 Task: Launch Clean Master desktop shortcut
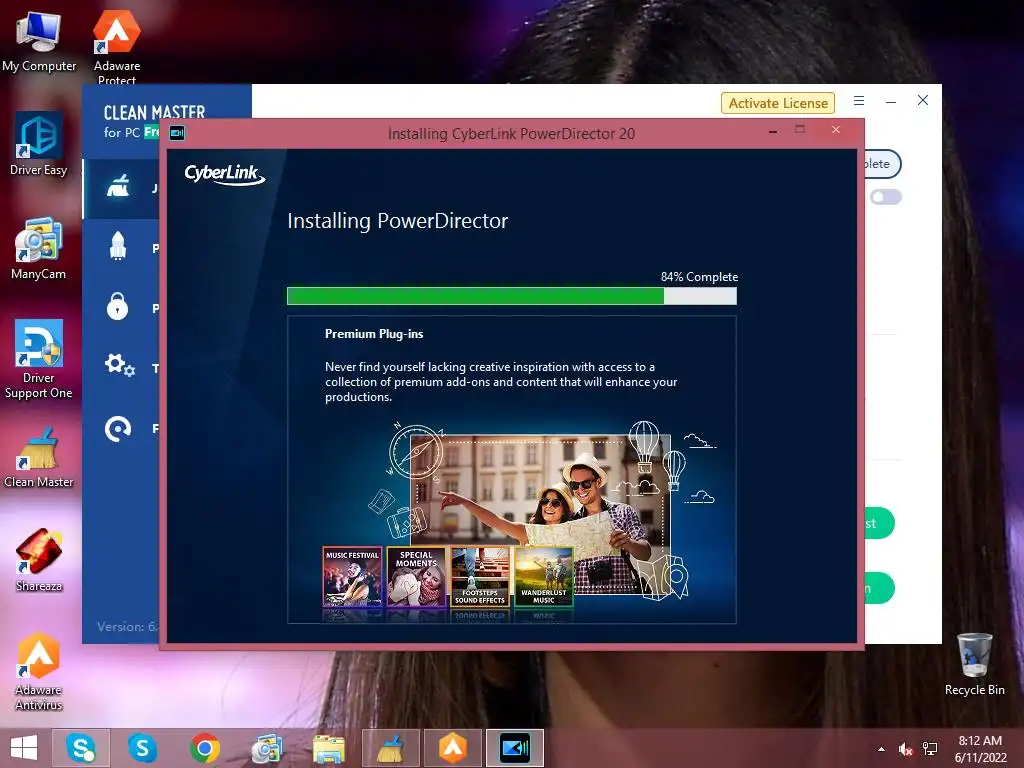click(x=39, y=457)
